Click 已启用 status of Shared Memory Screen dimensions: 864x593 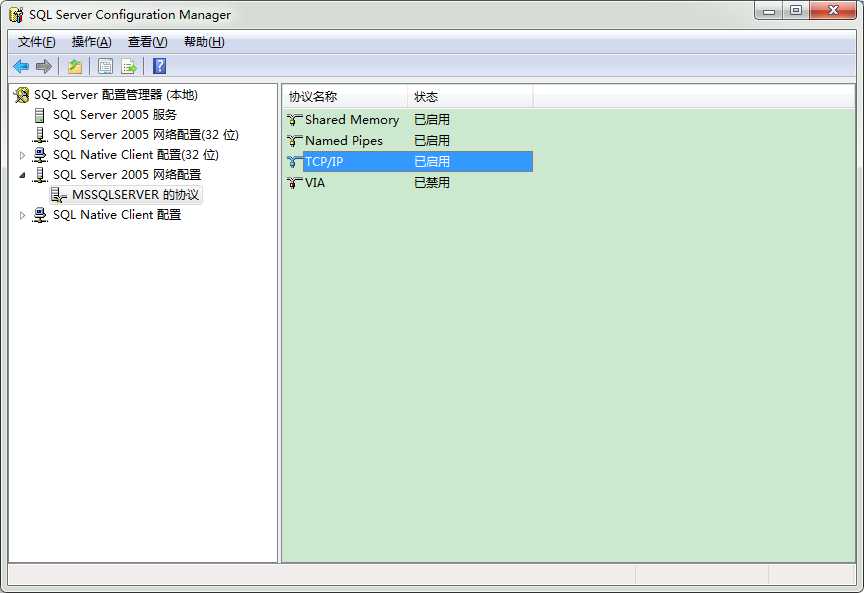click(x=432, y=120)
